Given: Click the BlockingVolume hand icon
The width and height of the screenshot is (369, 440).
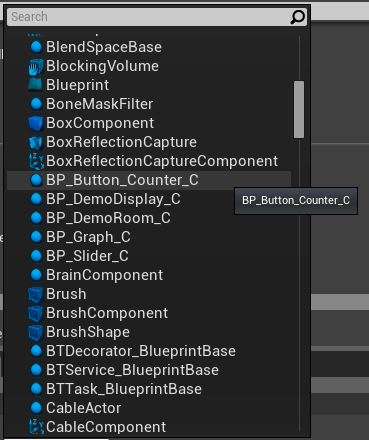Looking at the screenshot, I should 36,66.
